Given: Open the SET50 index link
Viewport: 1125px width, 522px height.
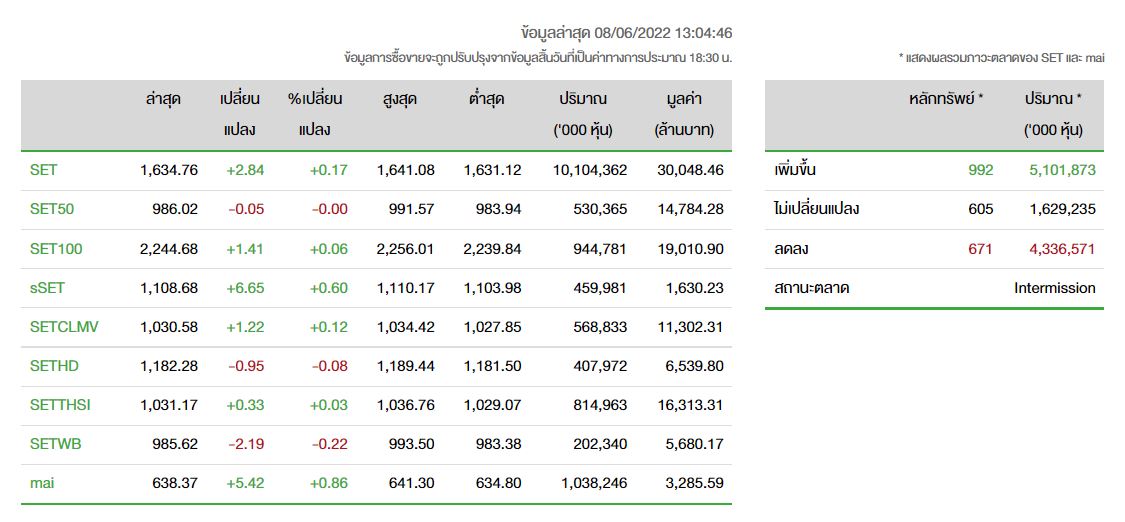Looking at the screenshot, I should (x=52, y=209).
